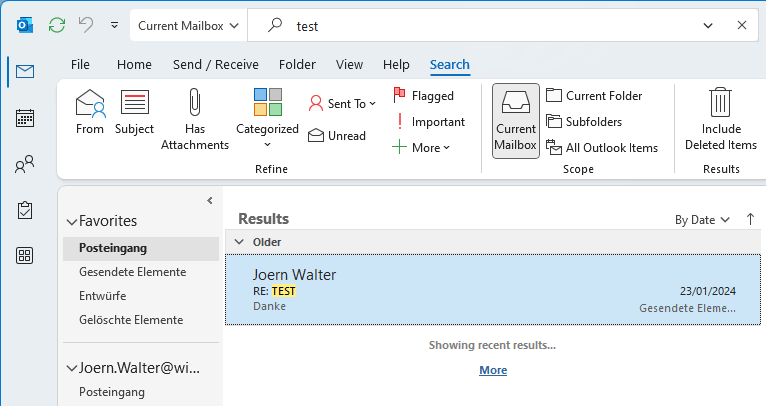Open the Calendar view in sidebar
766x406 pixels.
pos(25,118)
